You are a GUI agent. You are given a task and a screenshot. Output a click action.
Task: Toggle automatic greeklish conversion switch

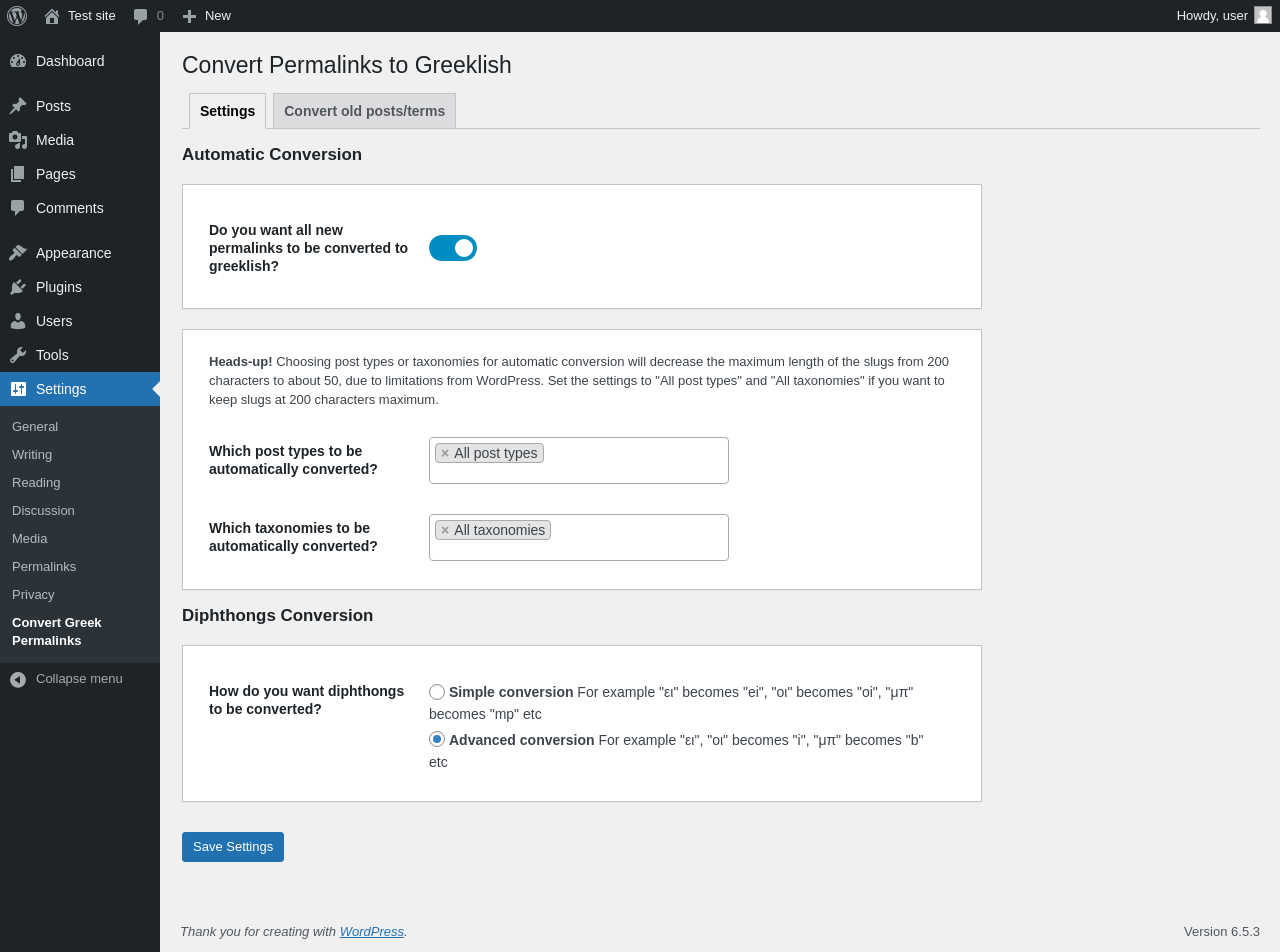pos(453,248)
